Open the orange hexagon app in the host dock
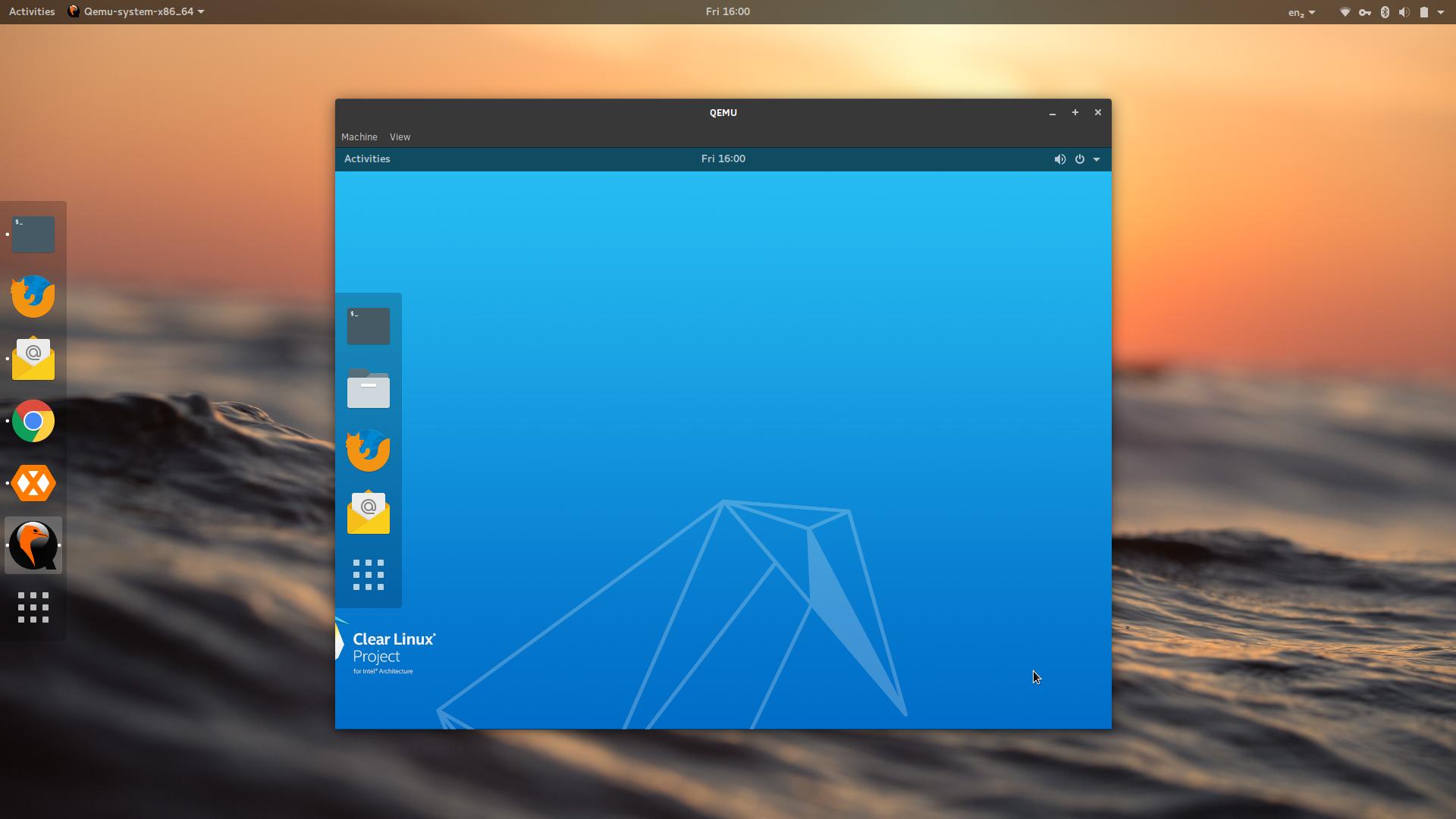 pyautogui.click(x=33, y=483)
